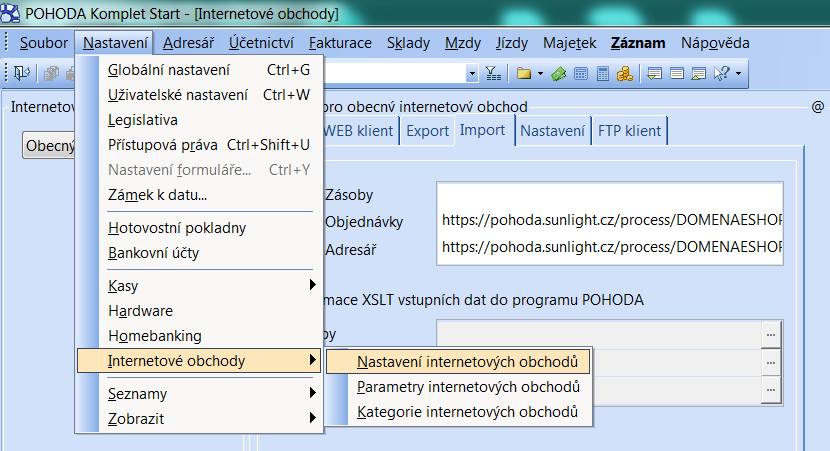Viewport: 830px width, 451px height.
Task: Click the Adresář URL field
Action: click(610, 247)
